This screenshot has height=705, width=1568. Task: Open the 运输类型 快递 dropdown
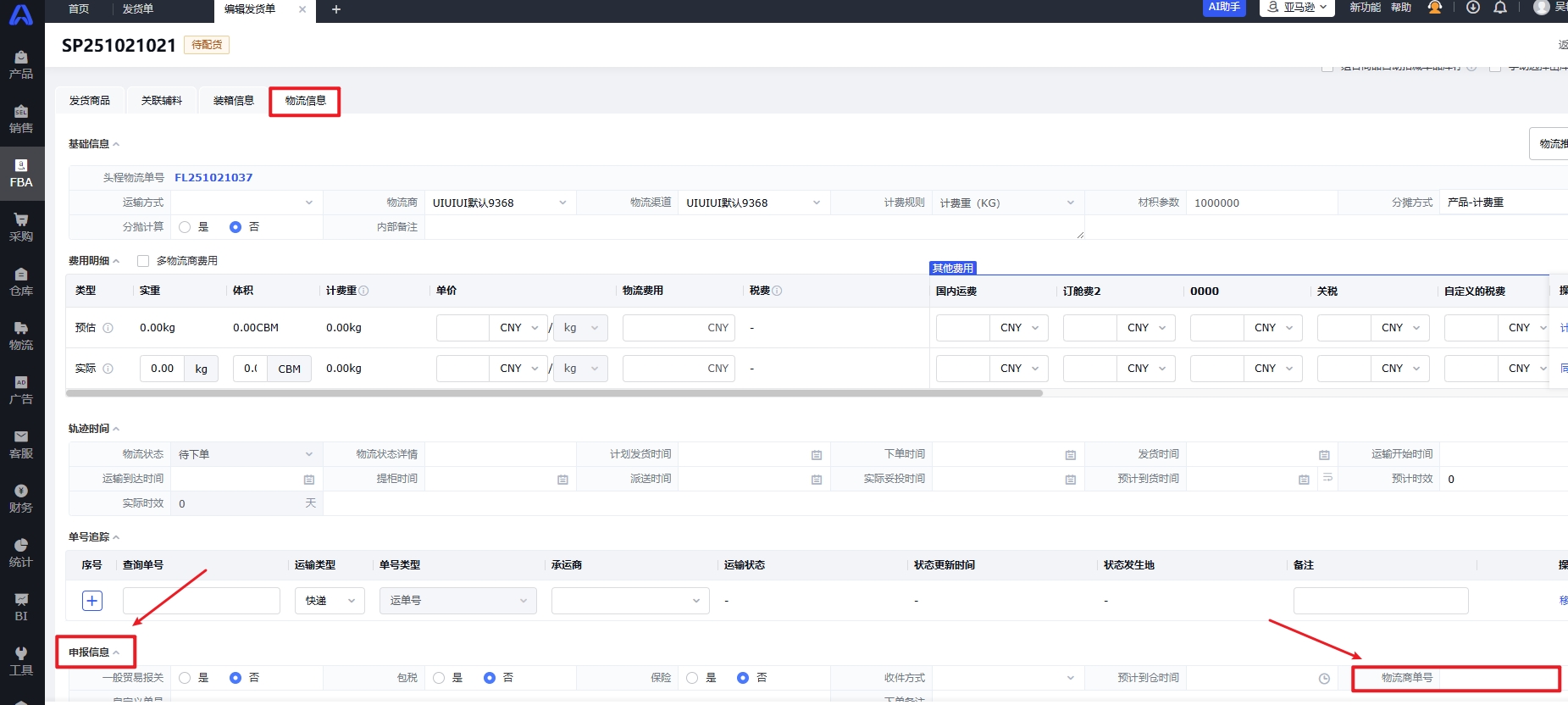[330, 601]
